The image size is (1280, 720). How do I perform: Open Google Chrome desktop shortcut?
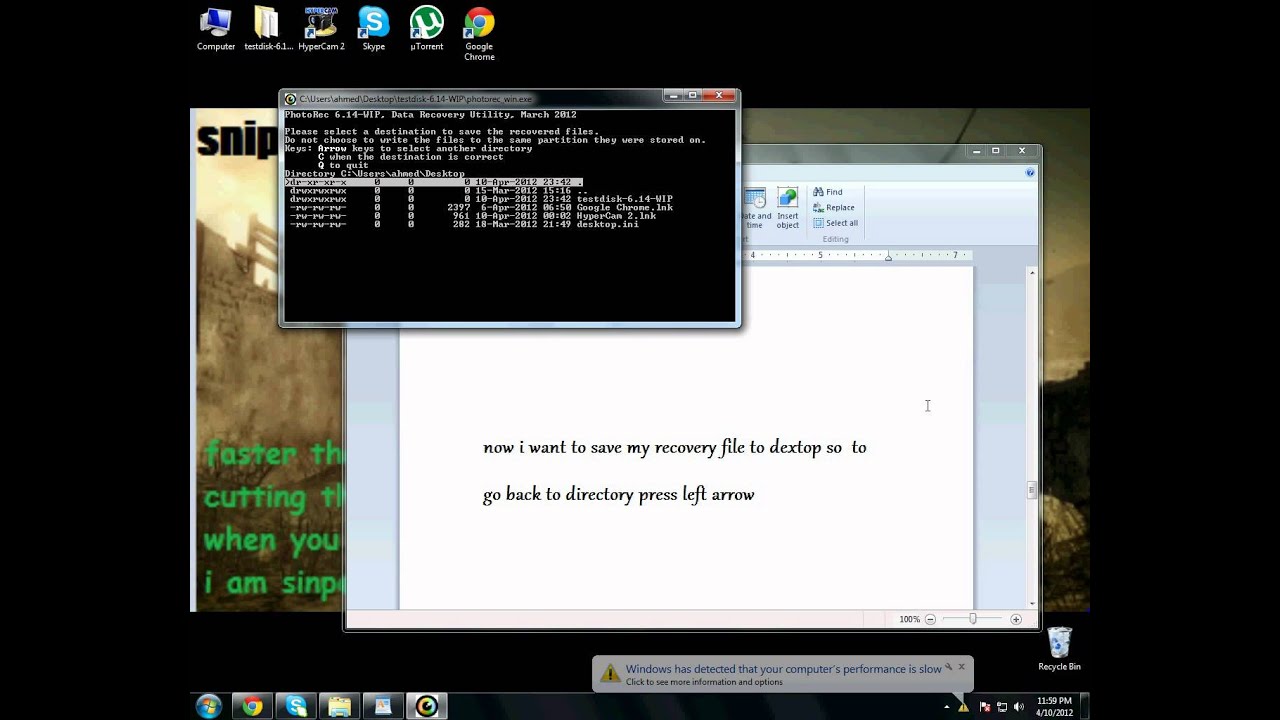tap(479, 34)
